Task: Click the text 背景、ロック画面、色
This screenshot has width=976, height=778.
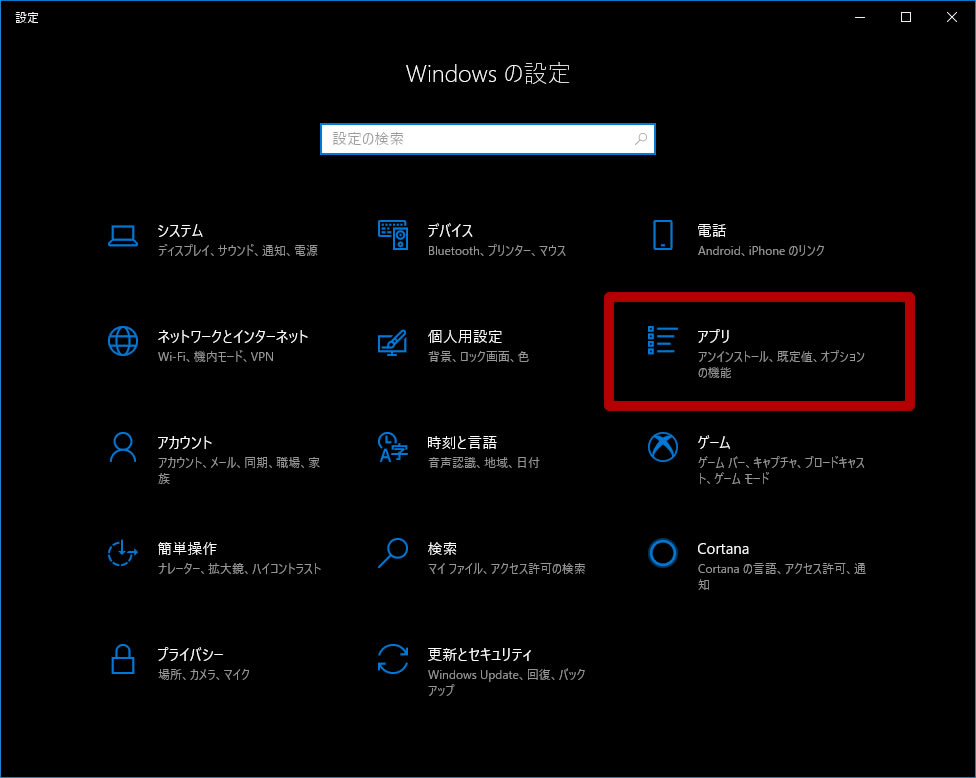Action: 478,357
